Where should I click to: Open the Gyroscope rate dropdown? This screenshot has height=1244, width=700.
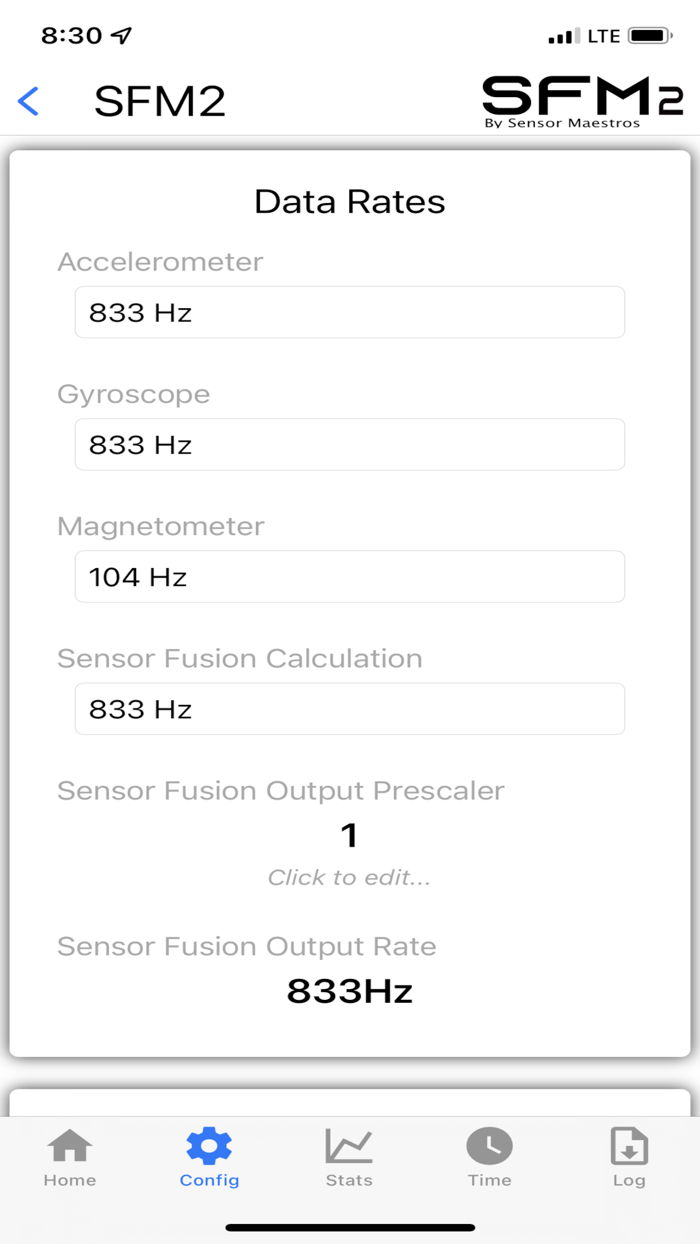349,444
